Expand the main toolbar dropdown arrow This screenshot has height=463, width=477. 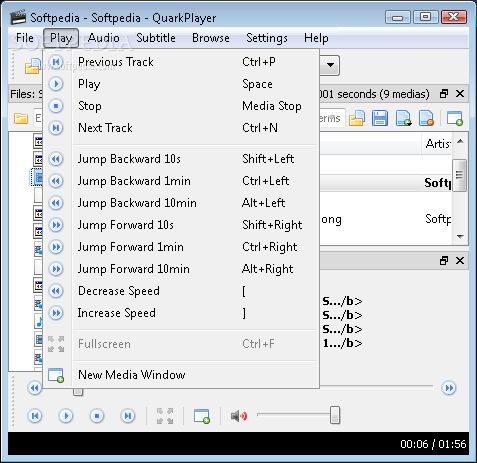point(330,65)
